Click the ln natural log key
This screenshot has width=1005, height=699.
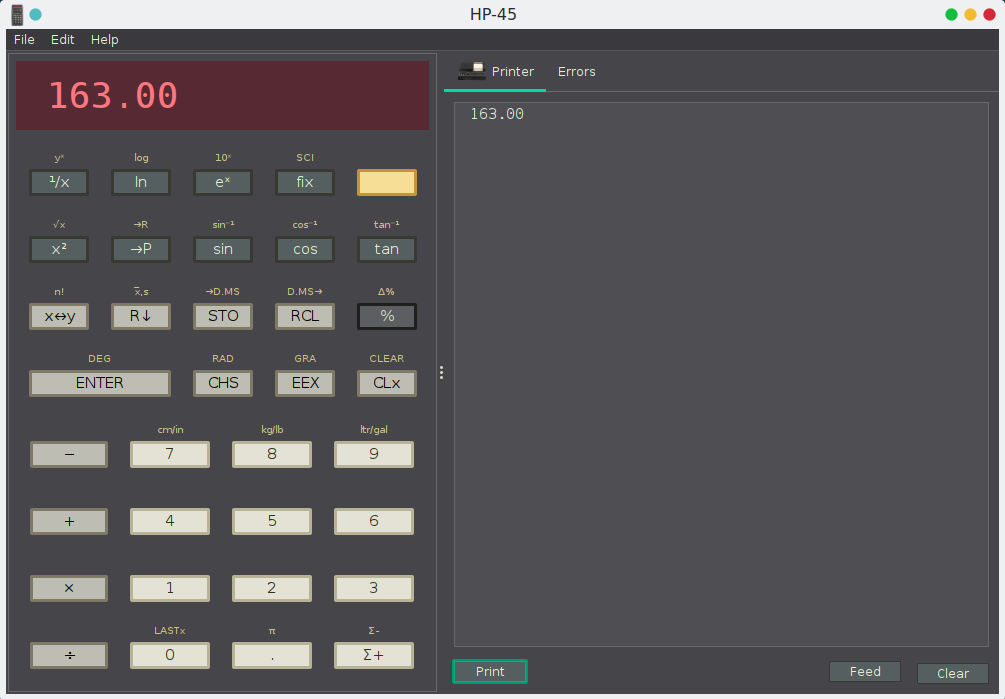141,183
